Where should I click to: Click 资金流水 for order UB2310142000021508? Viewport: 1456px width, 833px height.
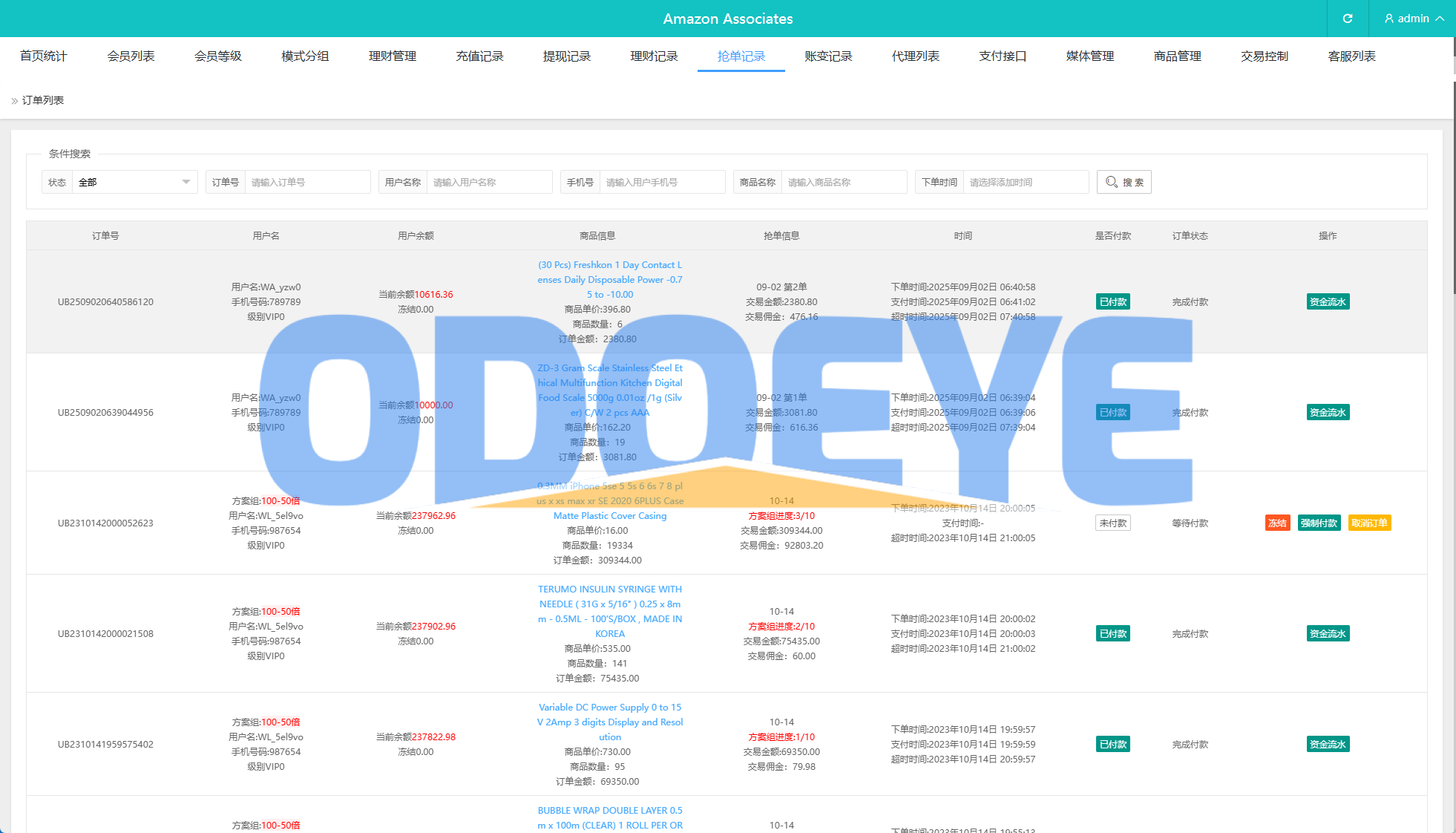pos(1327,633)
